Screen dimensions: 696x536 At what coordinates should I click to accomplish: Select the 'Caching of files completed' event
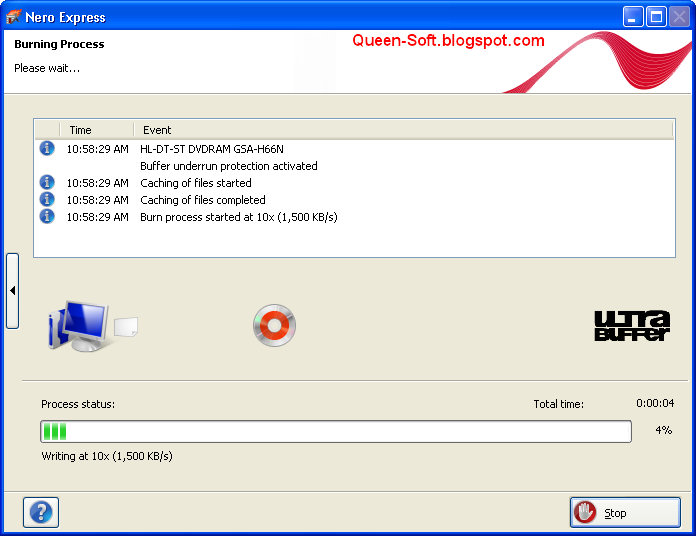pos(203,200)
